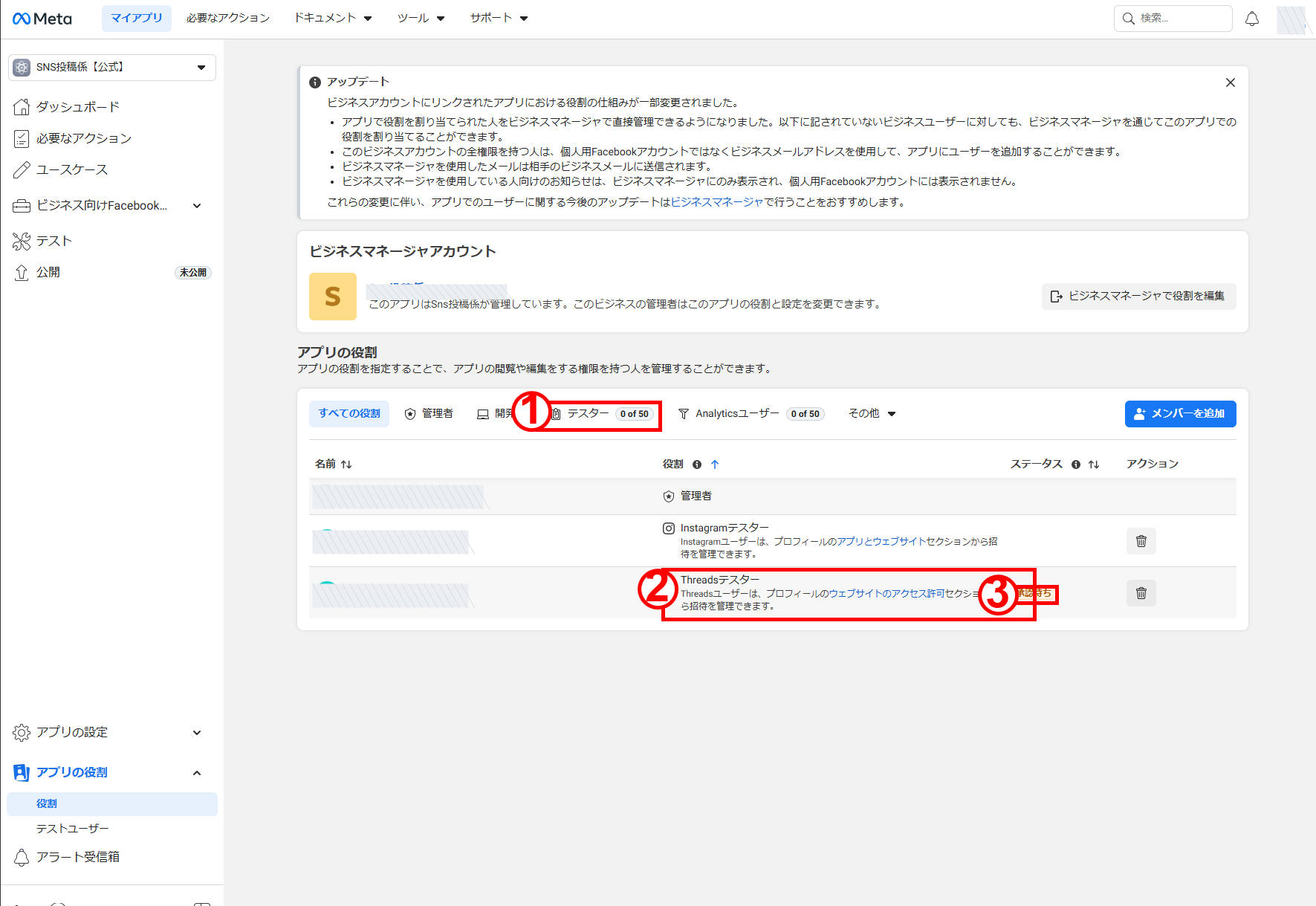Open ウェブサイトのアクセス許可 link in Threads row
This screenshot has width=1316, height=906.
(x=886, y=594)
